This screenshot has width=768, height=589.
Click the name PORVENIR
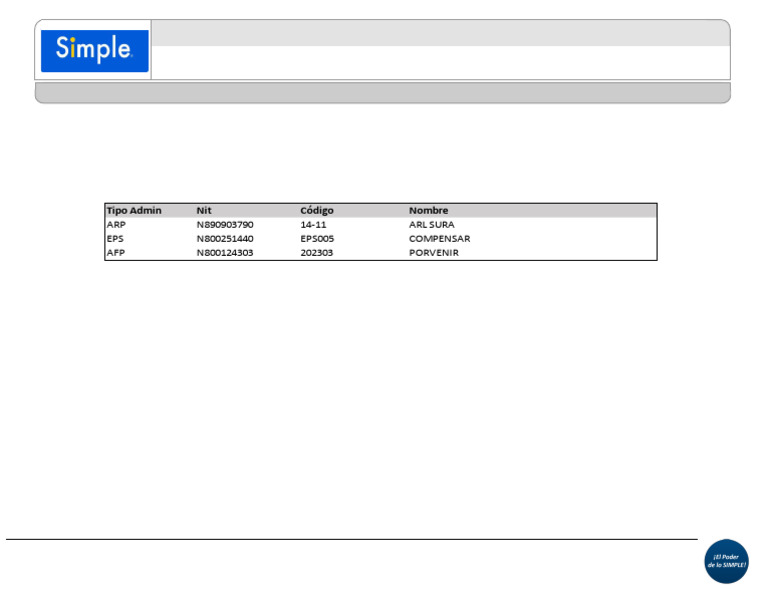pos(434,253)
